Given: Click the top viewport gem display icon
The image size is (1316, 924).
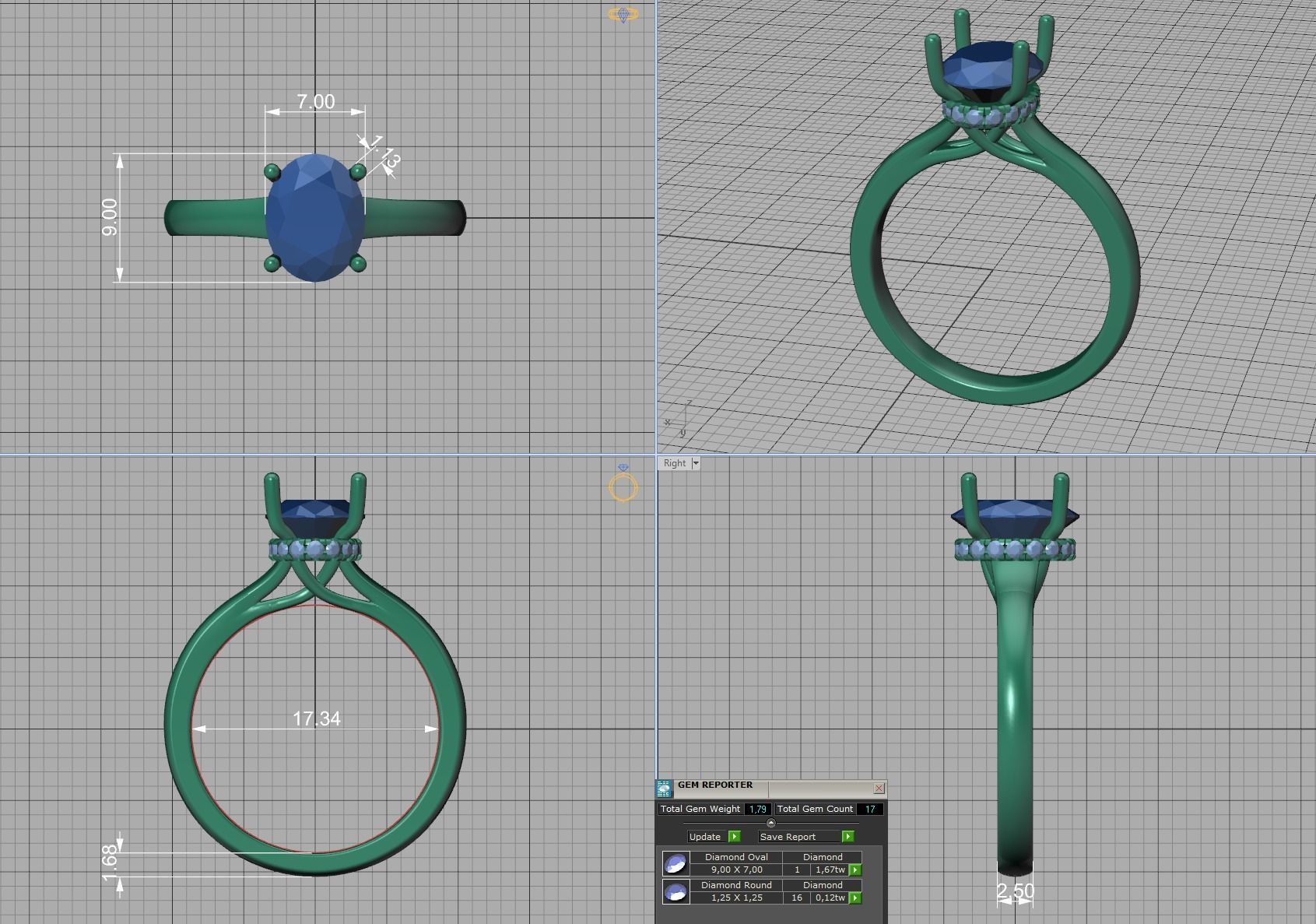Looking at the screenshot, I should 623,14.
